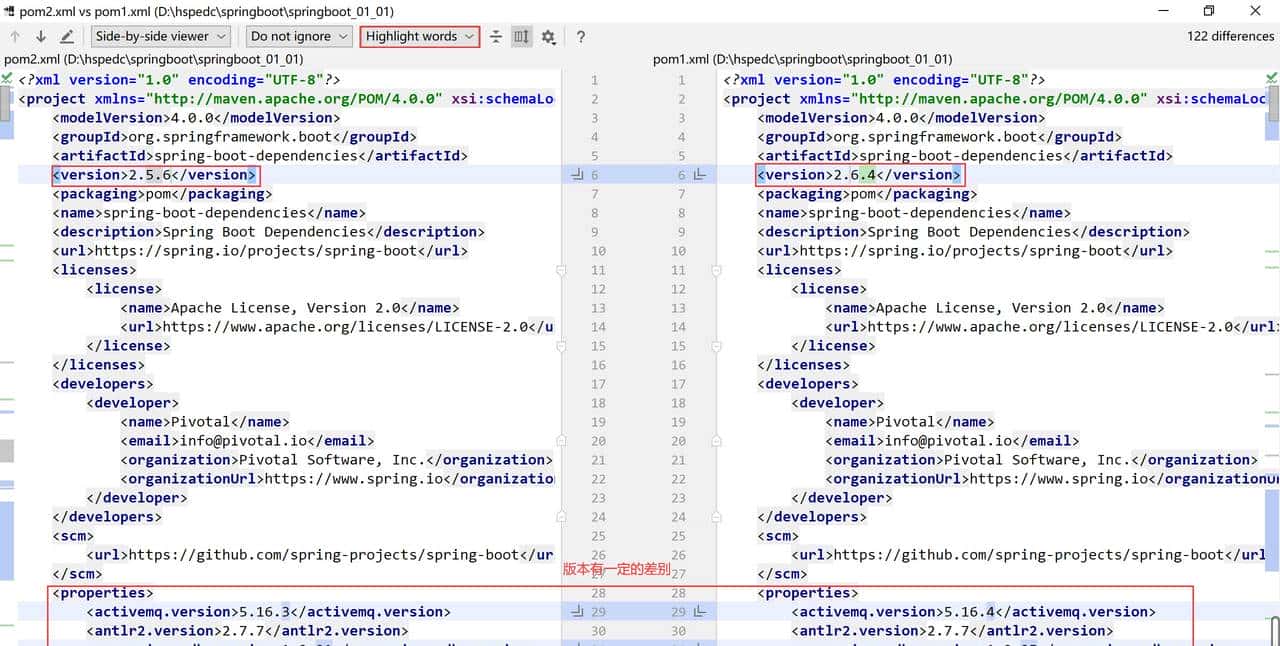This screenshot has width=1280, height=646.
Task: Toggle synchronize scrolling button
Action: (x=522, y=37)
